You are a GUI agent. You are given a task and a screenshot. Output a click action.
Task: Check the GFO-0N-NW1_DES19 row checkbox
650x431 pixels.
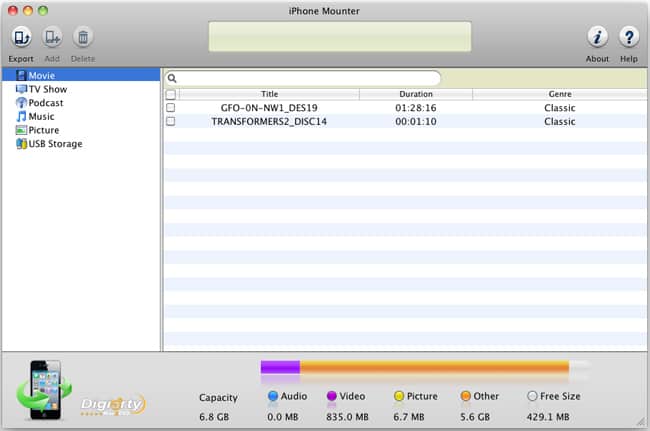tap(170, 108)
